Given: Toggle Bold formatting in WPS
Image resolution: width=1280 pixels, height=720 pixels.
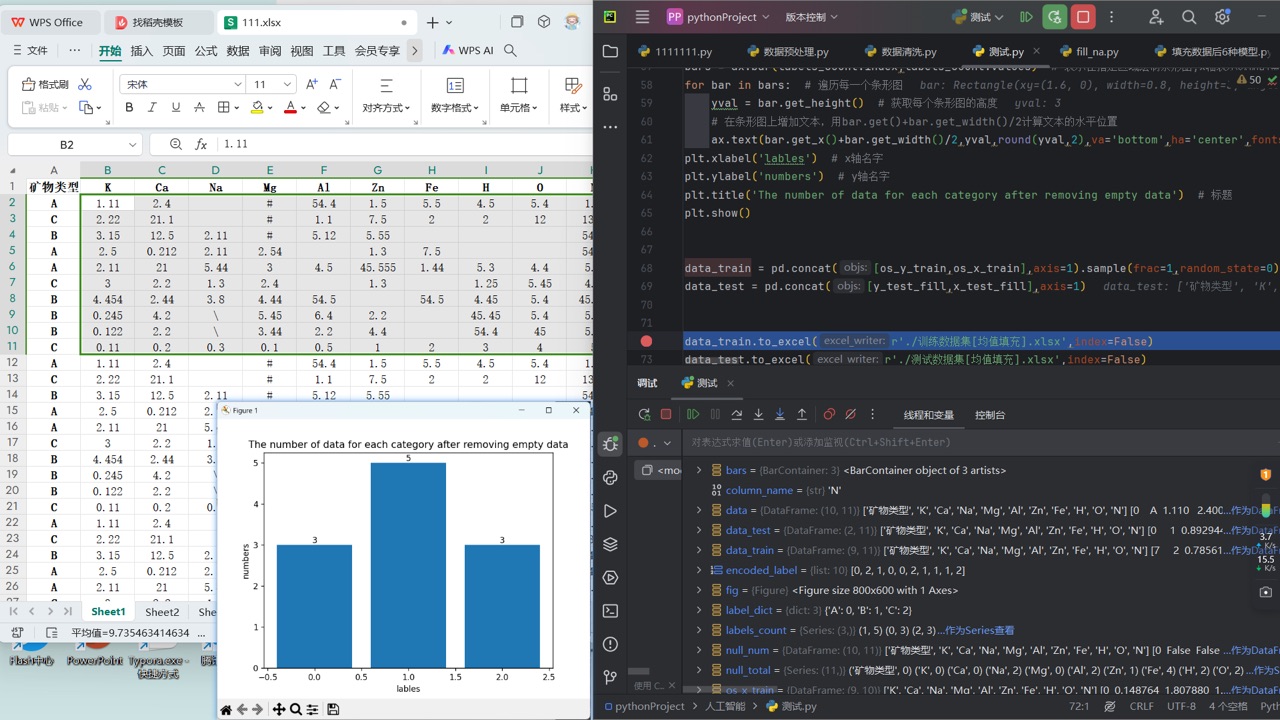Looking at the screenshot, I should [129, 108].
